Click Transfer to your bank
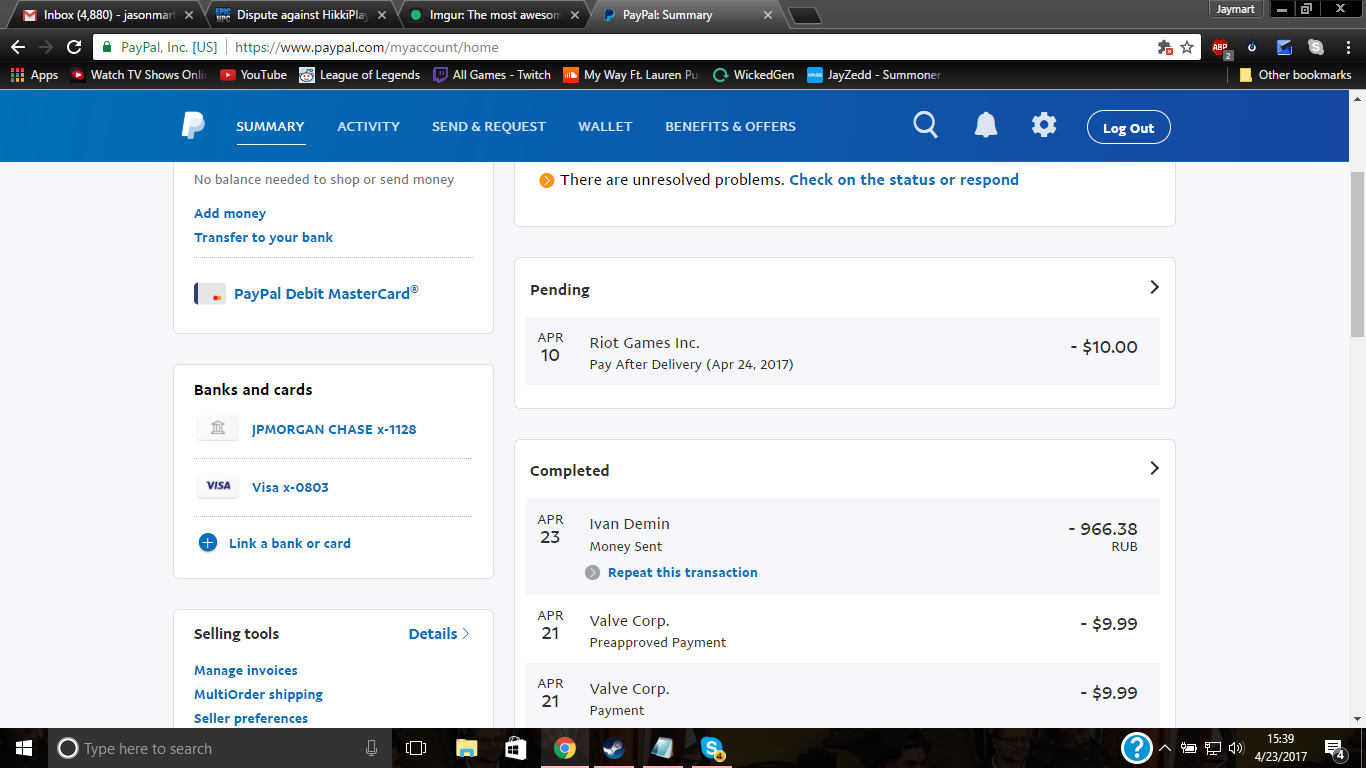 coord(263,237)
